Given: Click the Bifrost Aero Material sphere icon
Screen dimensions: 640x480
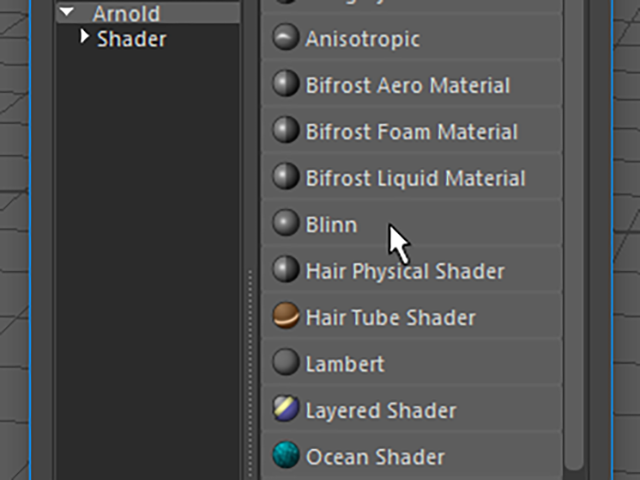Looking at the screenshot, I should (x=286, y=84).
